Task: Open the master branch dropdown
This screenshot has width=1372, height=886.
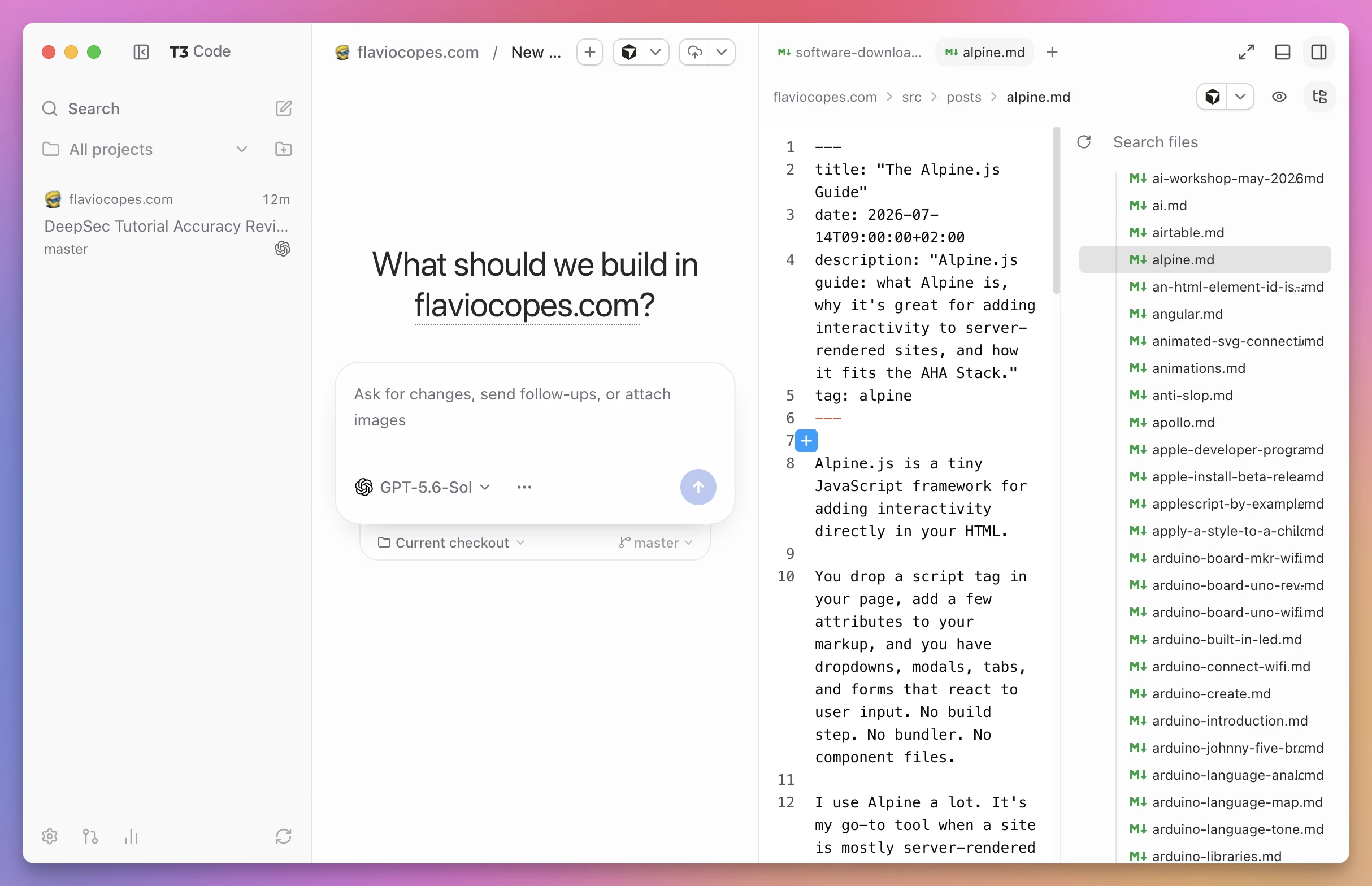Action: pos(656,542)
